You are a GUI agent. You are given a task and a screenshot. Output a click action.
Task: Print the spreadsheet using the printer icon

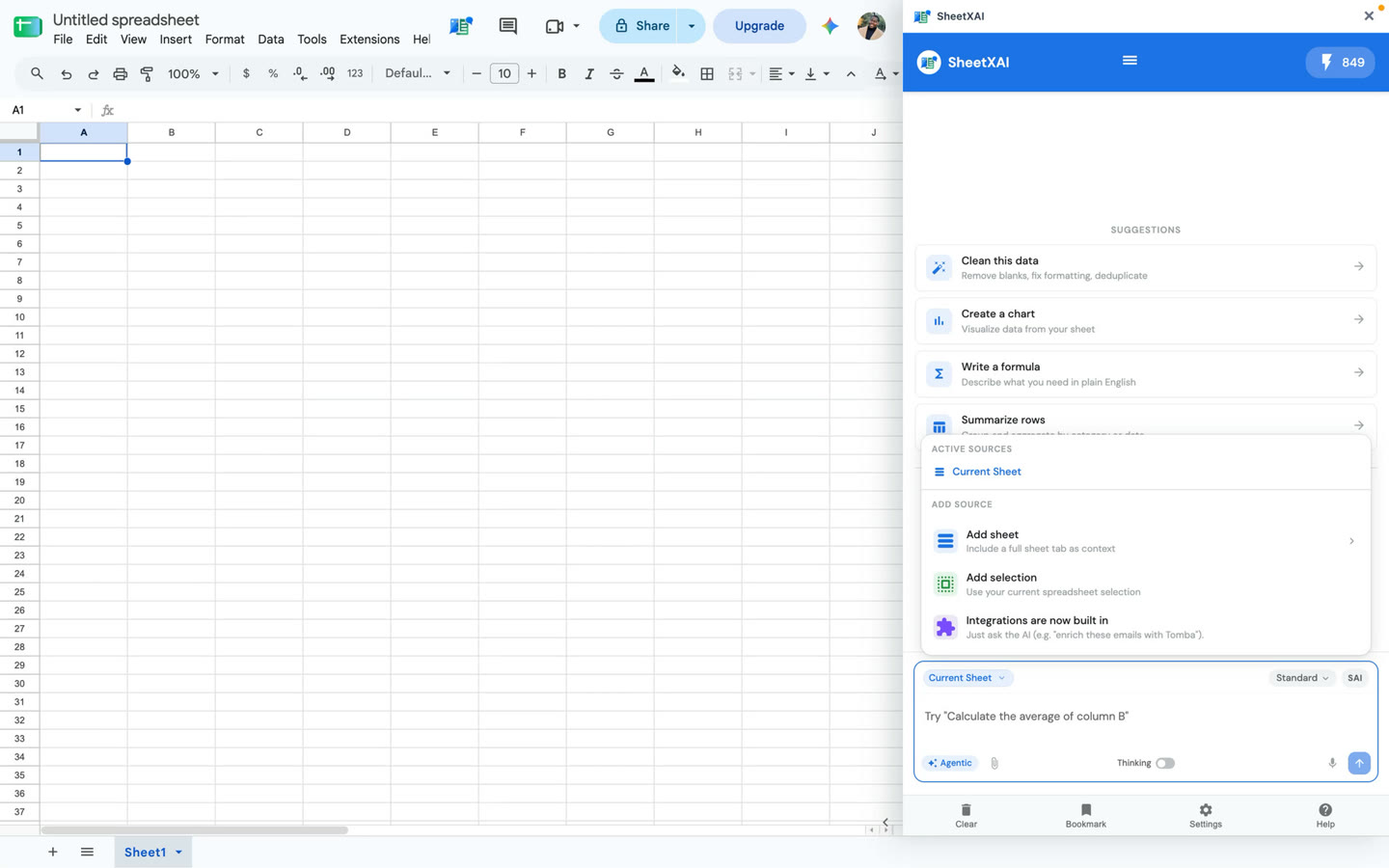click(x=120, y=74)
